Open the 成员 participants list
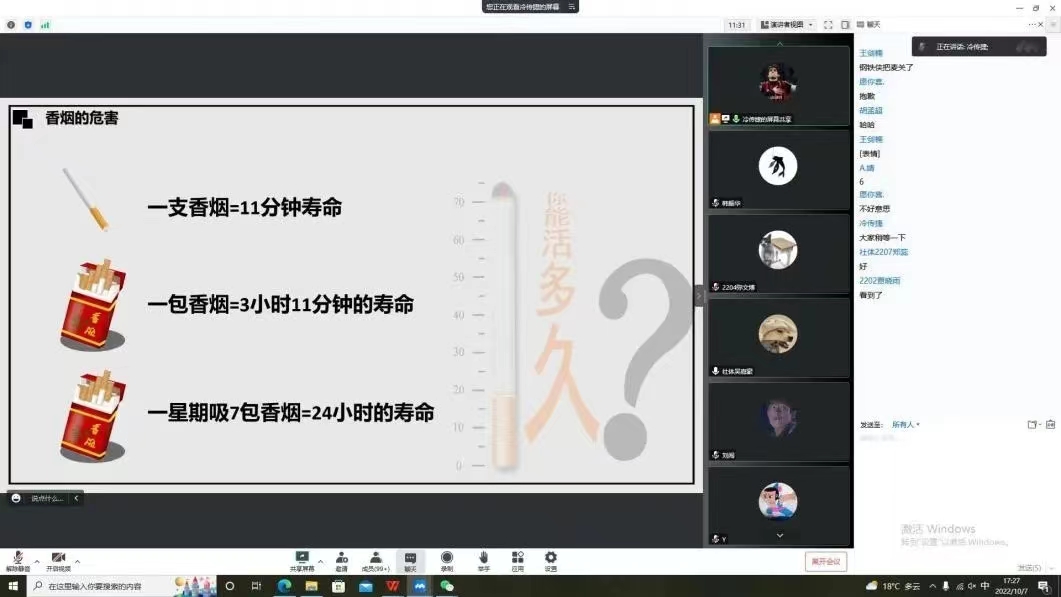The width and height of the screenshot is (1061, 597). pyautogui.click(x=375, y=560)
